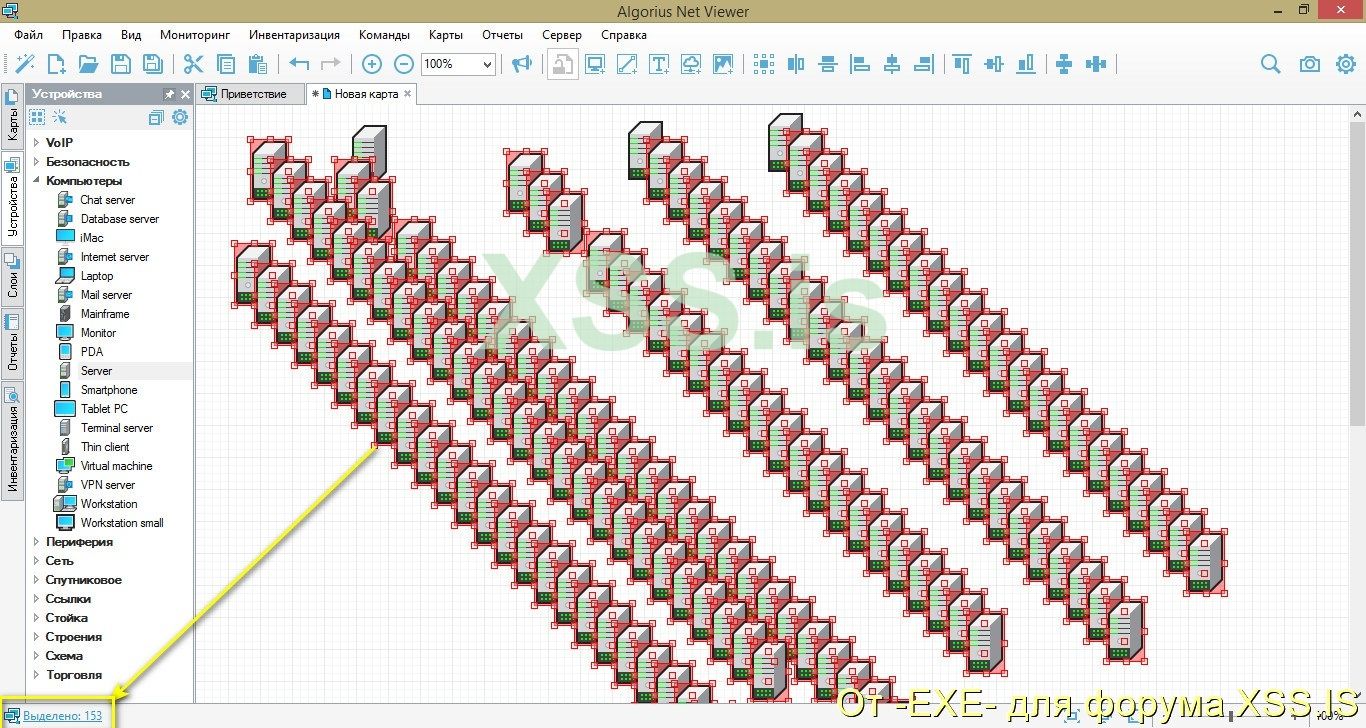
Task: Select the Thin client device
Action: (x=104, y=447)
